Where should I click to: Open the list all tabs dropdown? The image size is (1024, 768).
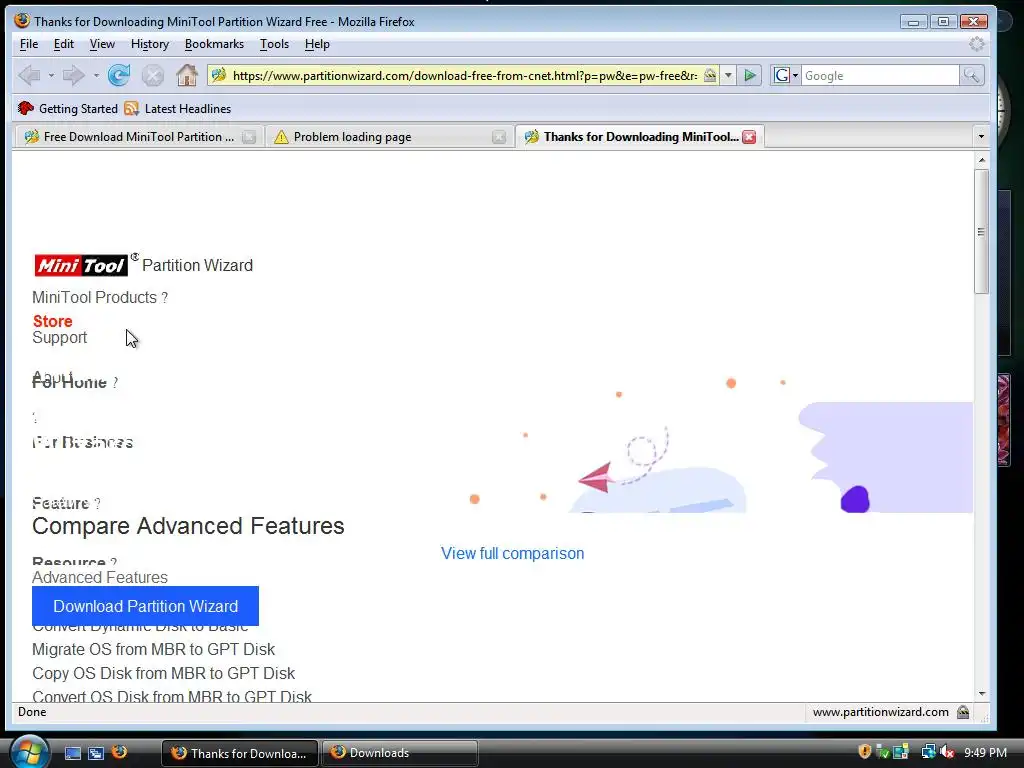pyautogui.click(x=981, y=136)
